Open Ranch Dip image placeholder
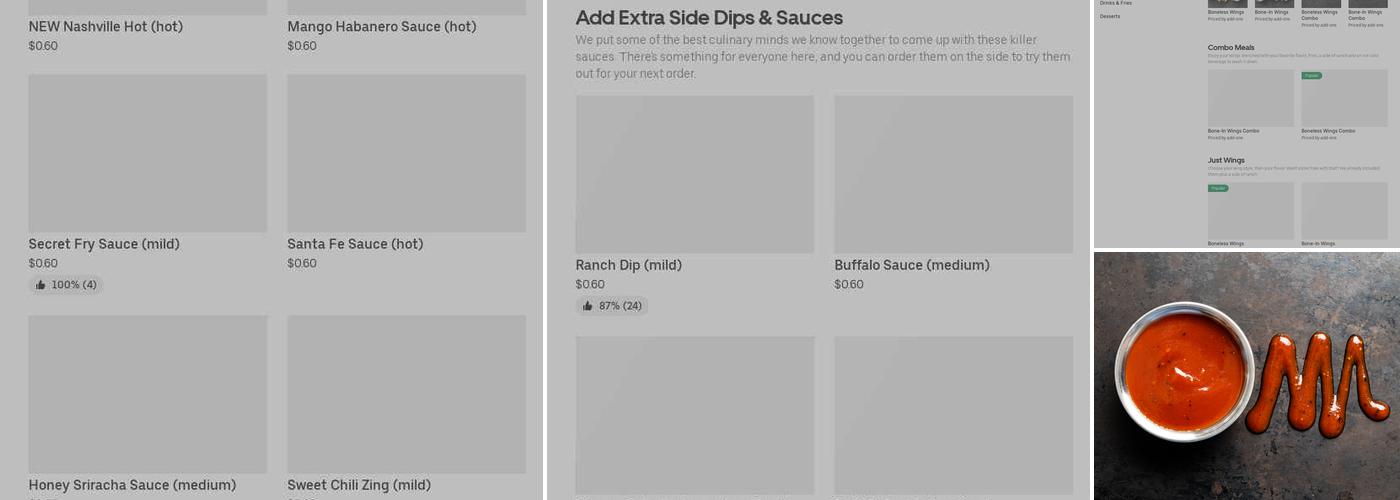Screen dimensions: 1400x500 pos(694,174)
